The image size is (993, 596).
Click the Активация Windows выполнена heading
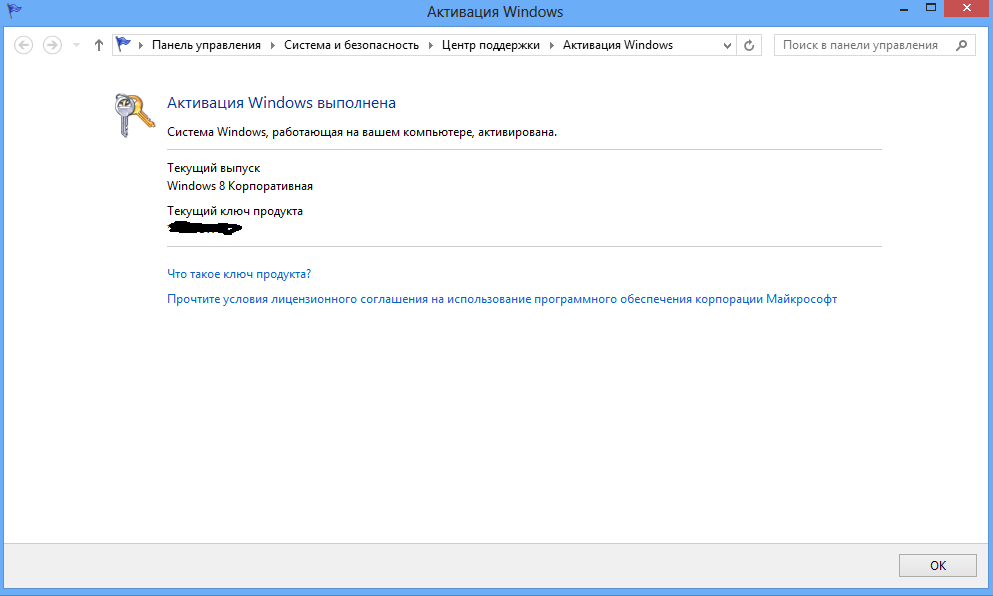(281, 103)
